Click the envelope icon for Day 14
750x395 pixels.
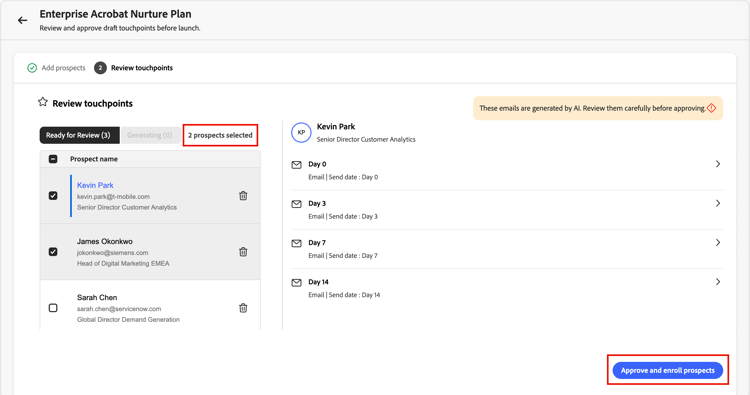(297, 282)
